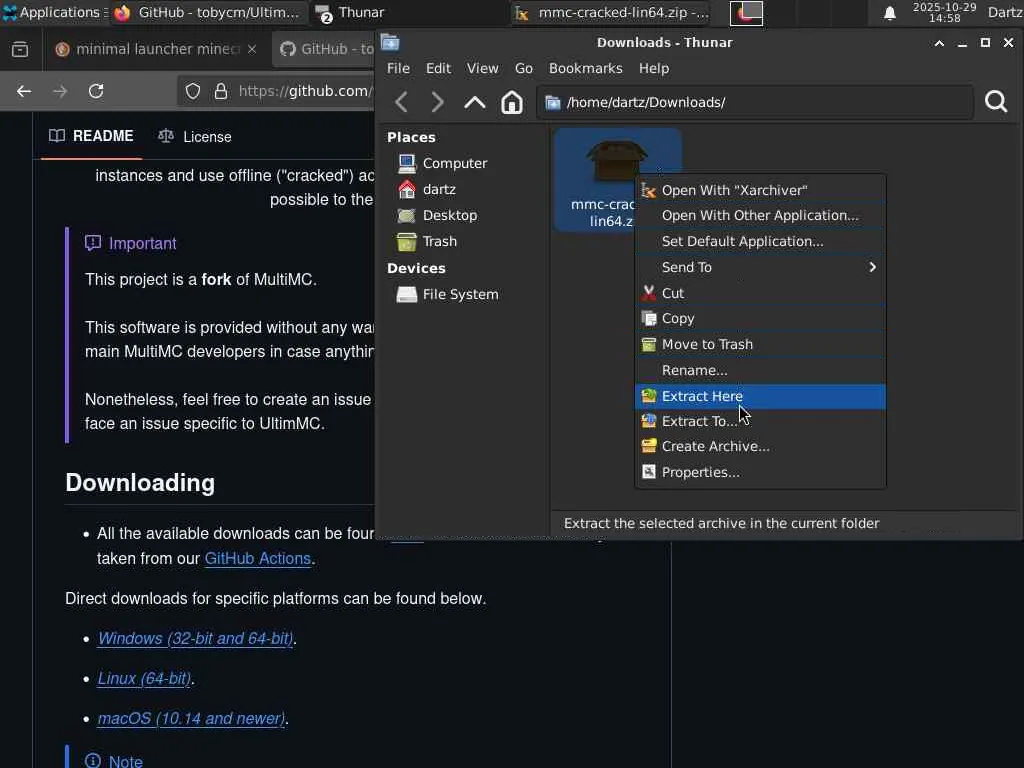Choose Open With "Xarchiver"
The height and width of the screenshot is (768, 1024).
(760, 190)
